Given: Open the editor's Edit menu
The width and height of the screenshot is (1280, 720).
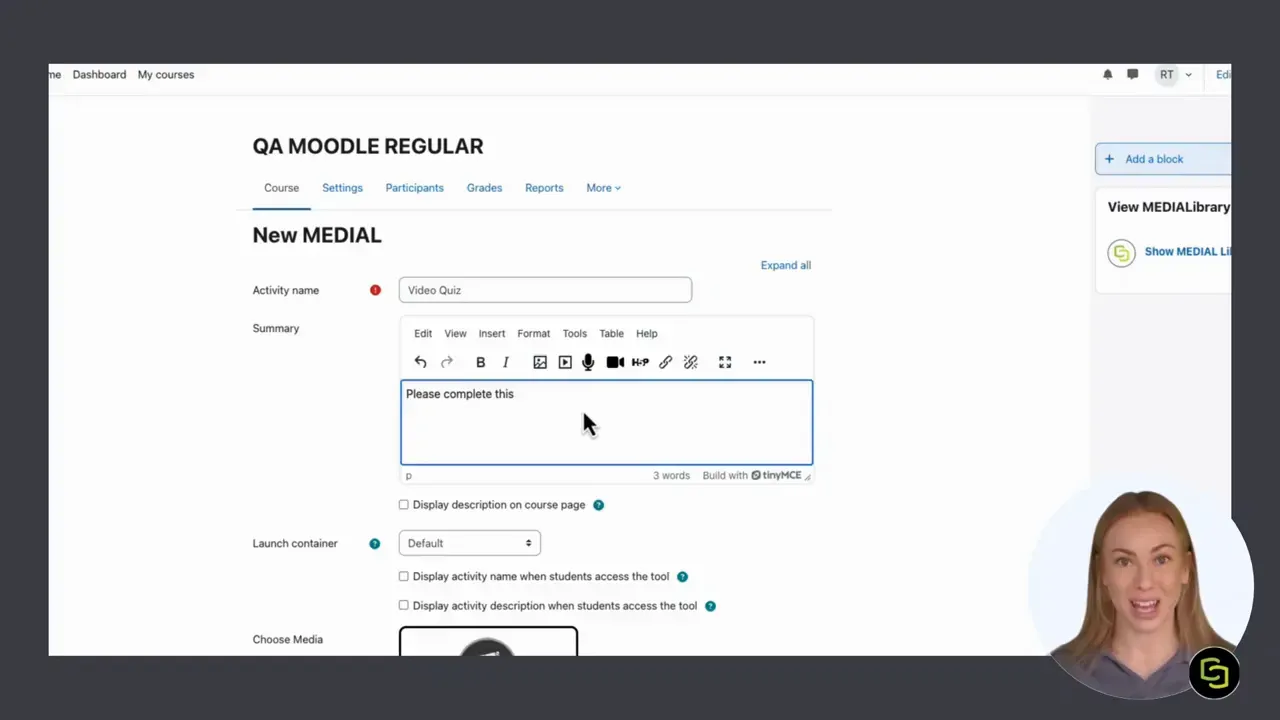Looking at the screenshot, I should 423,334.
